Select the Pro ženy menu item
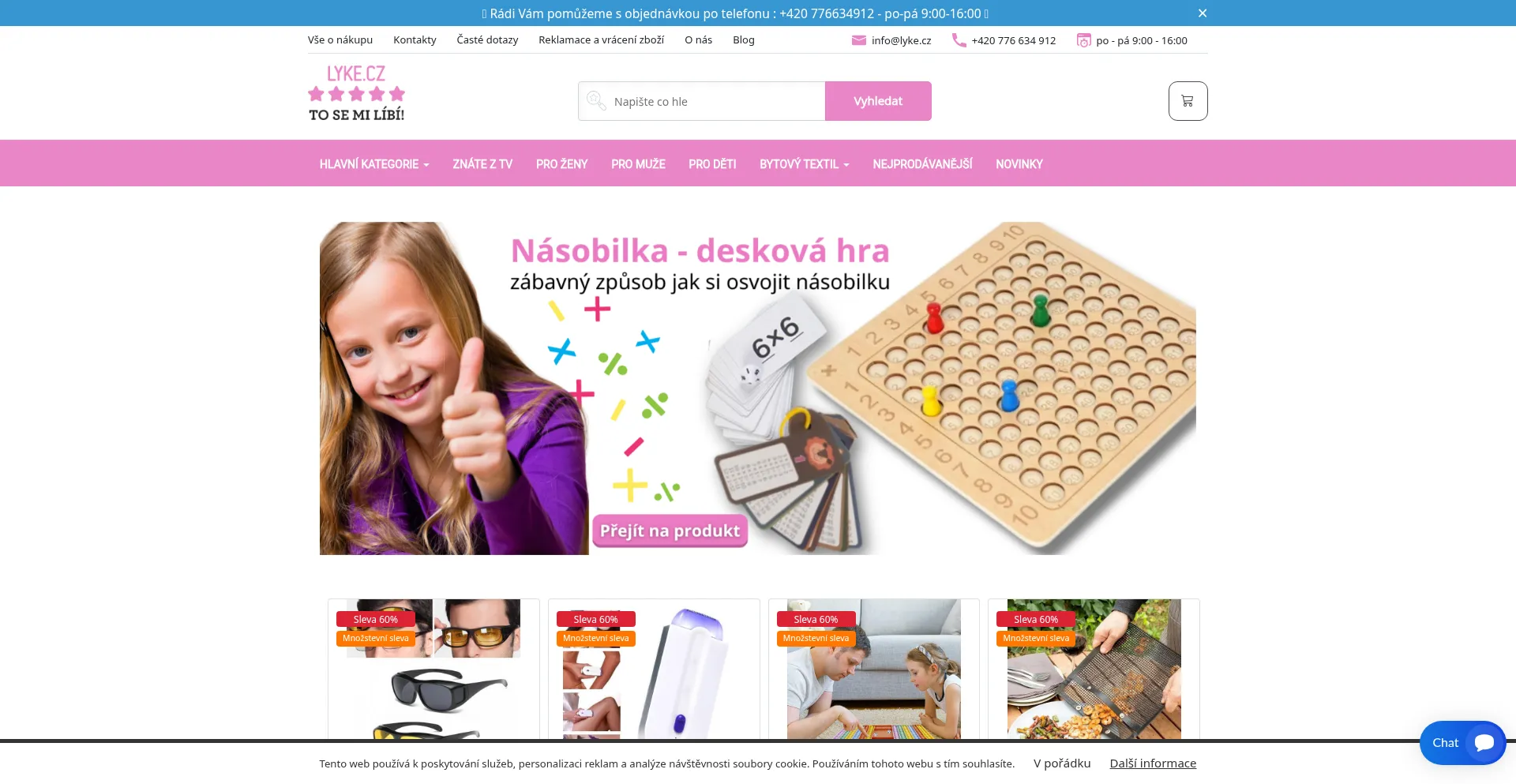 (561, 164)
